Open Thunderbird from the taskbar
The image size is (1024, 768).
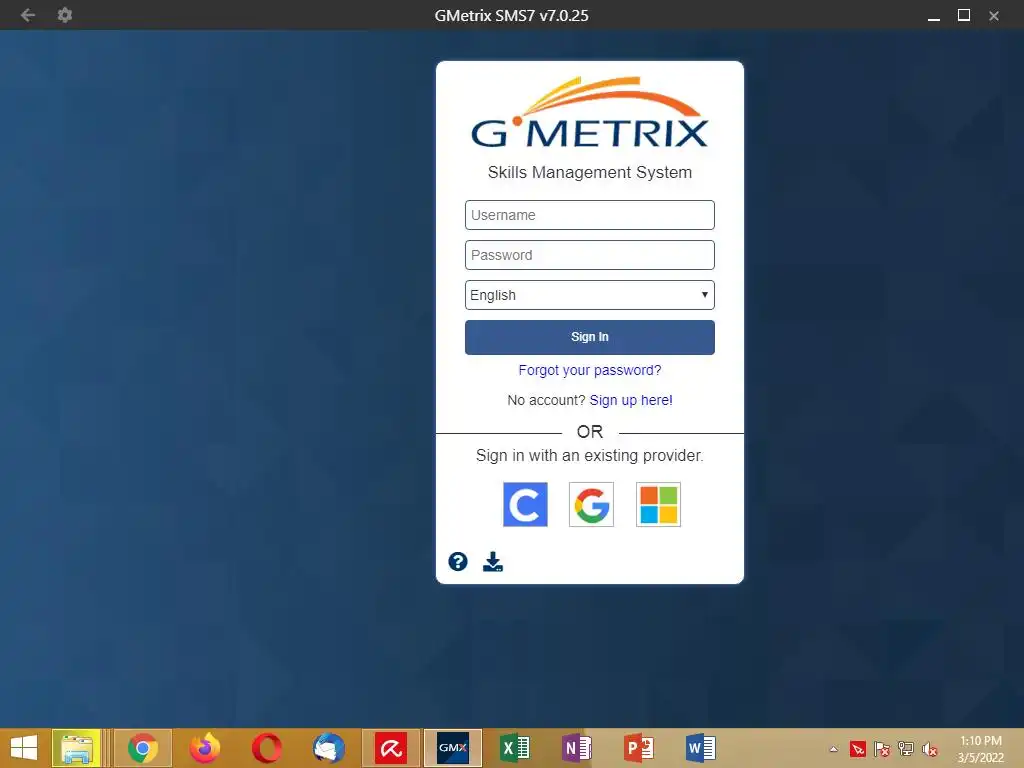tap(328, 748)
